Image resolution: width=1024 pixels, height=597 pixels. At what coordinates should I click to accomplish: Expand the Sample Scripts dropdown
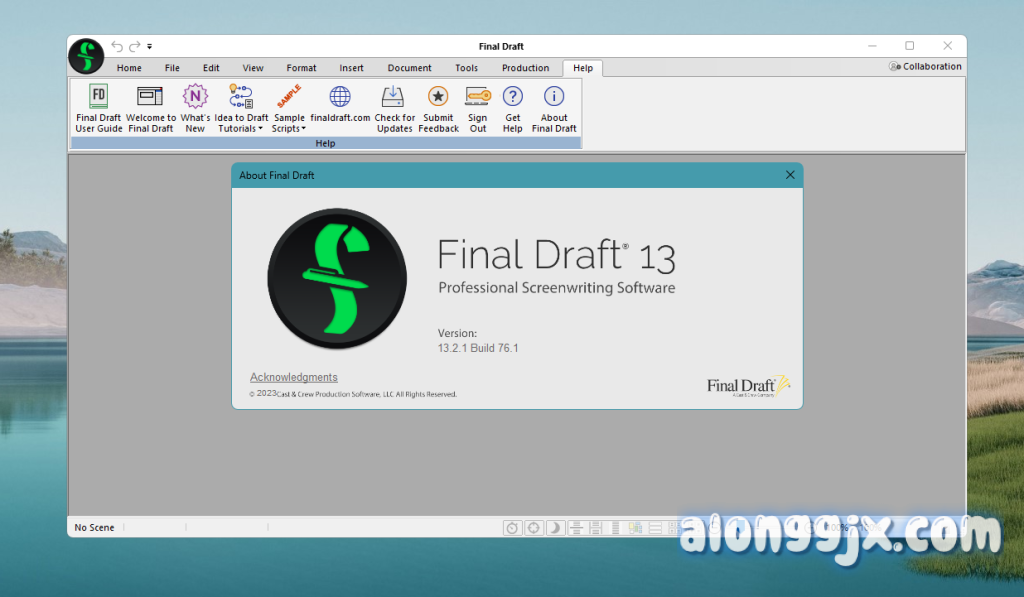288,128
